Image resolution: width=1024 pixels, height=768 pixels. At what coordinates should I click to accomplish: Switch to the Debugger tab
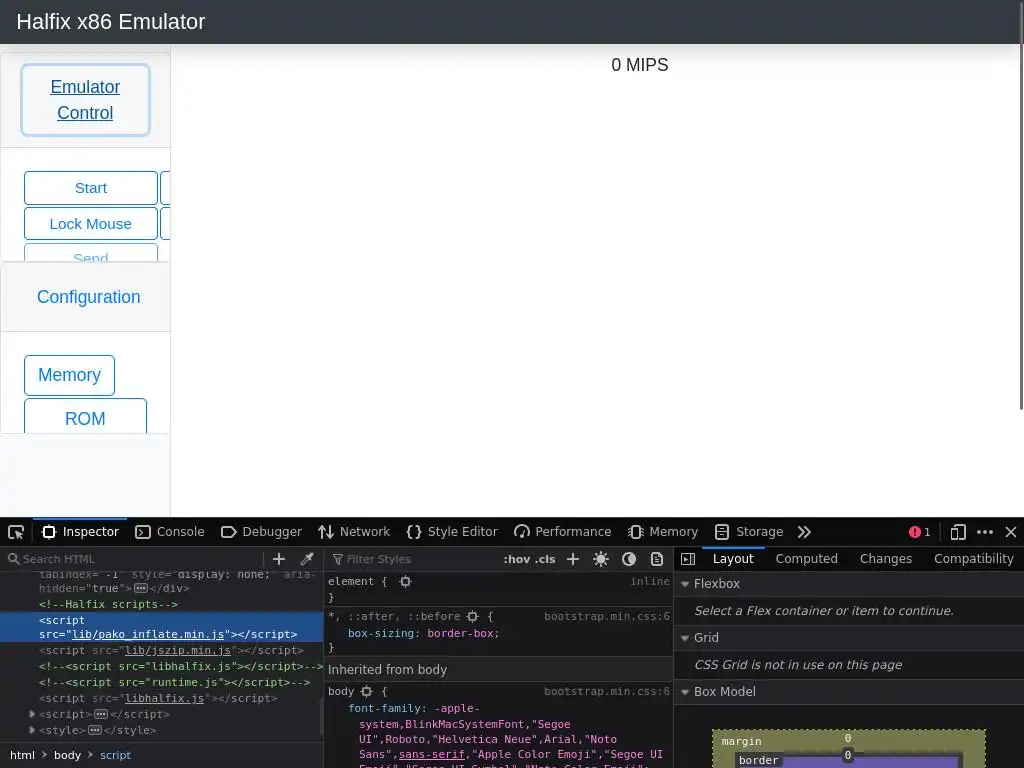261,532
